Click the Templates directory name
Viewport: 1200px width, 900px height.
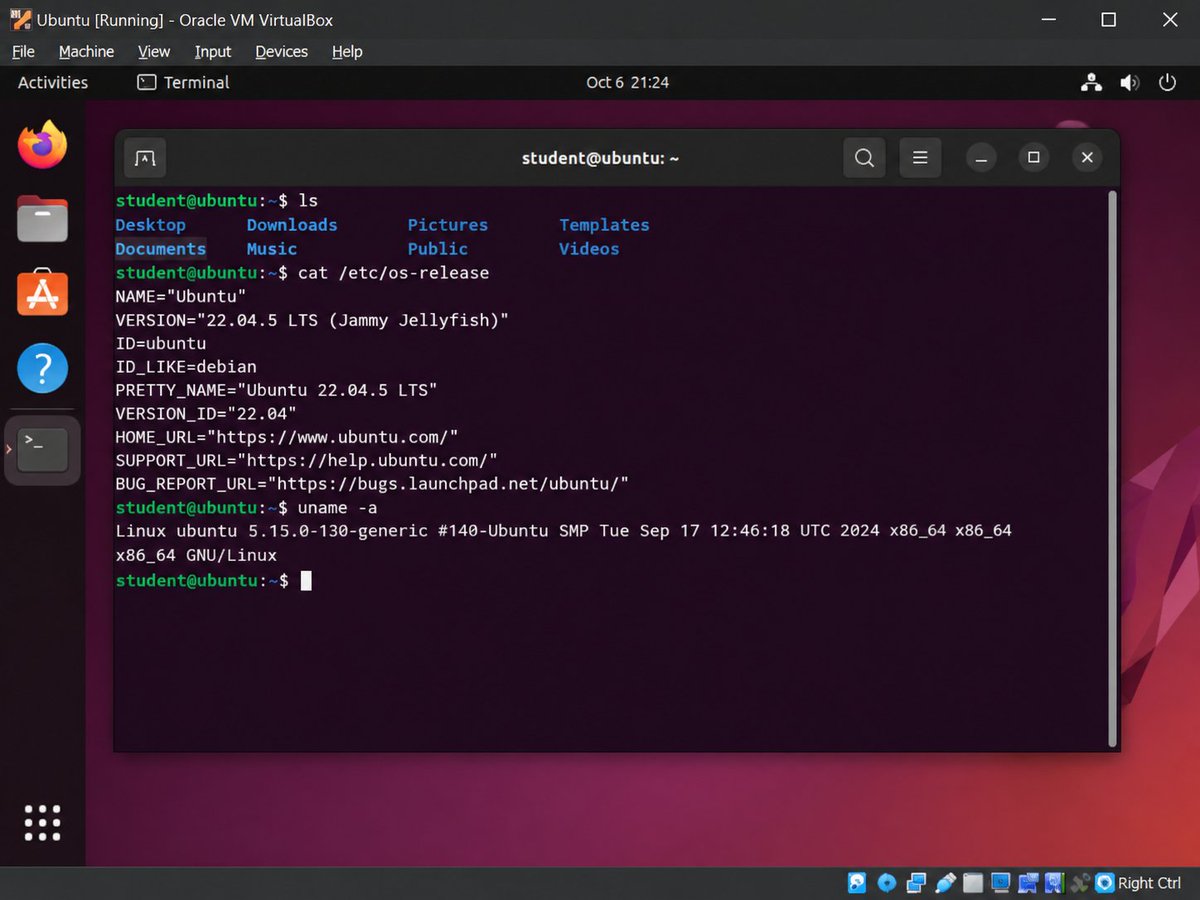[604, 225]
